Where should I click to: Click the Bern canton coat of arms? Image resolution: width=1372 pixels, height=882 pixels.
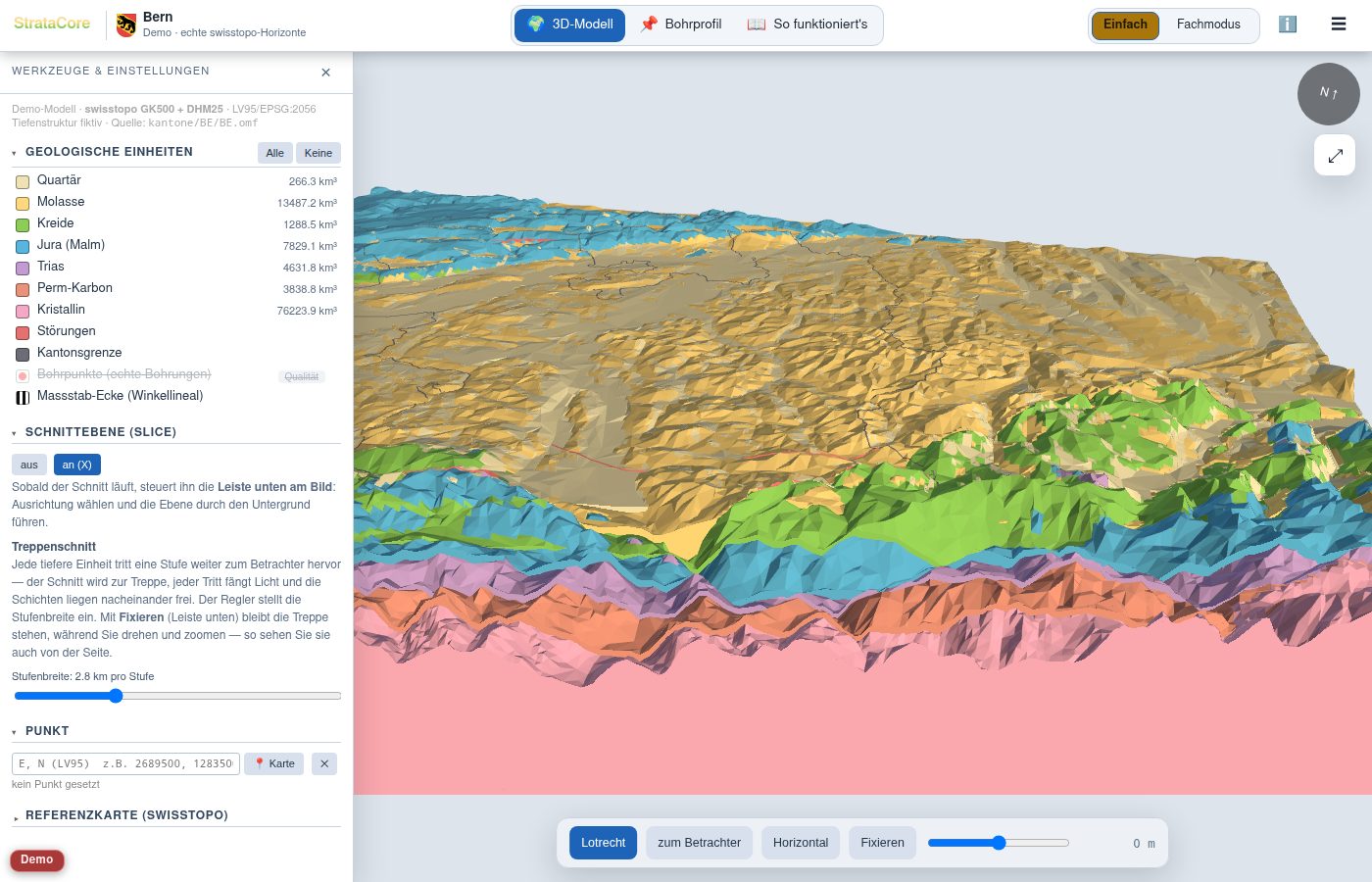(x=125, y=25)
